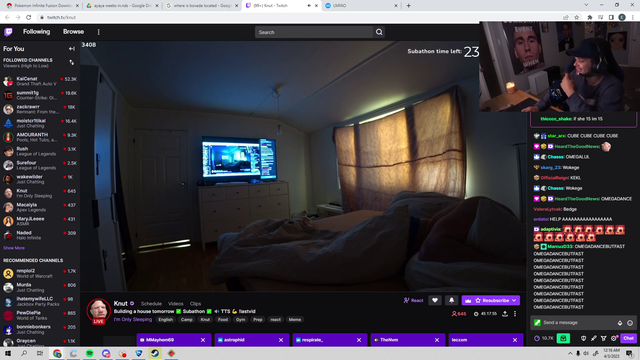The height and width of the screenshot is (360, 640).
Task: Click the heart follow button
Action: click(435, 300)
